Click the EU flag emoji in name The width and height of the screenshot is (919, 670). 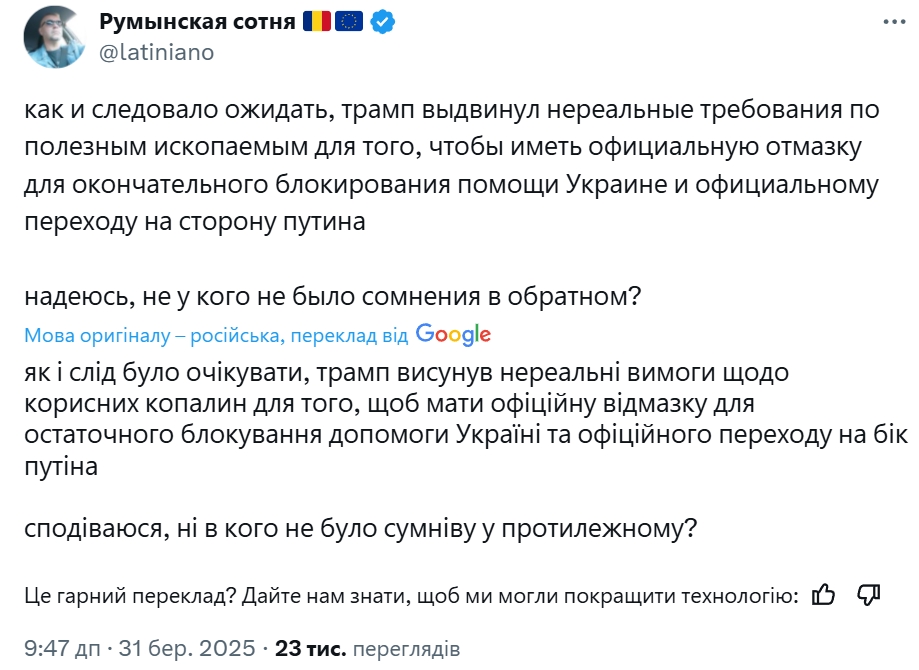pyautogui.click(x=349, y=22)
